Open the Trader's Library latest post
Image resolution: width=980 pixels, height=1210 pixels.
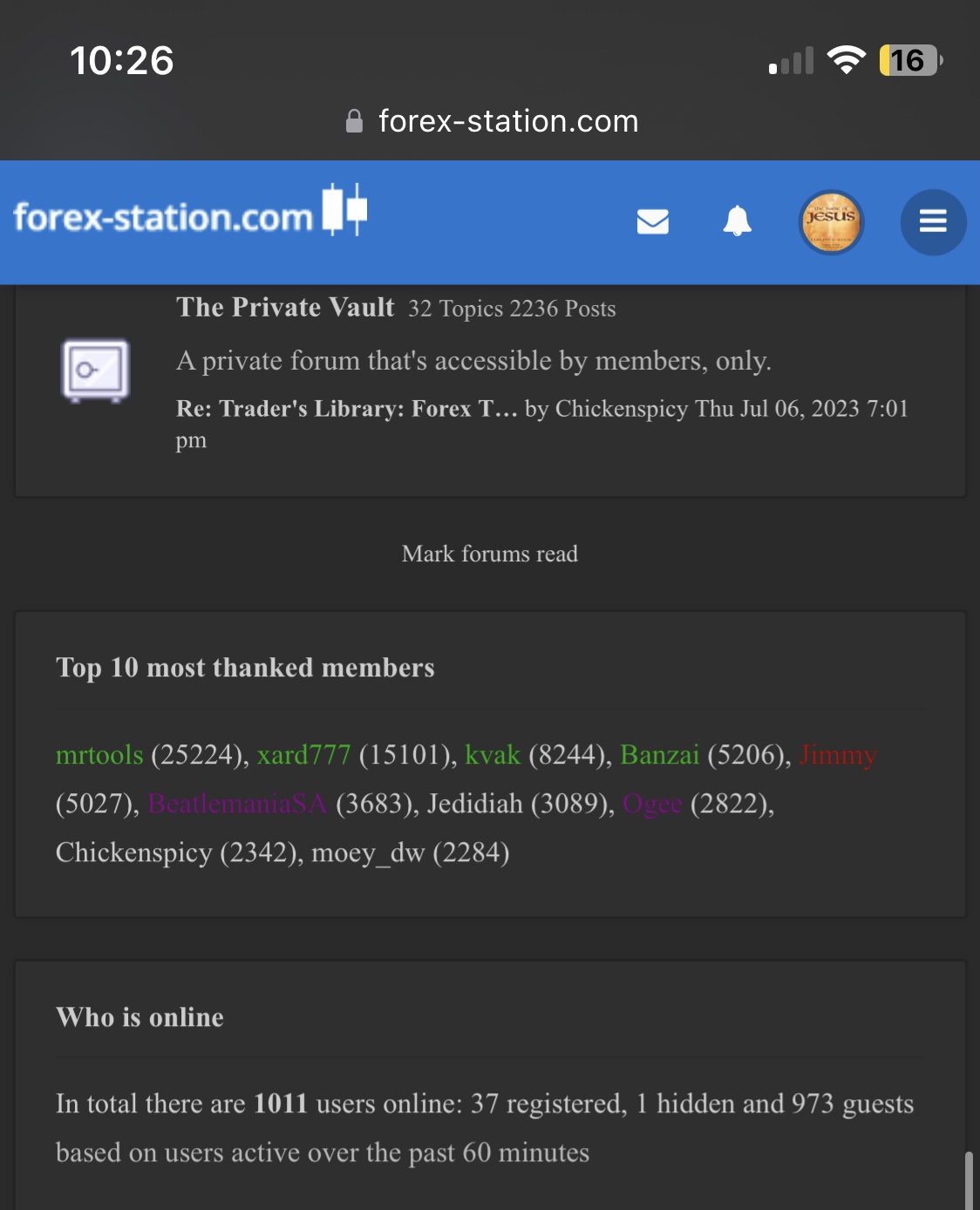(x=346, y=409)
